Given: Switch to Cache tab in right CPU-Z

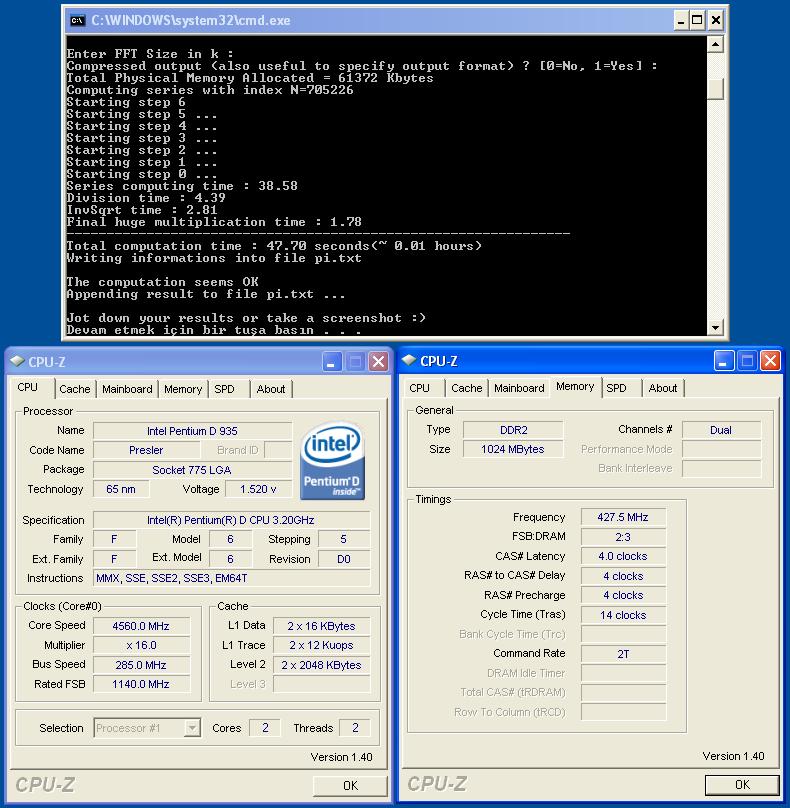Looking at the screenshot, I should tap(467, 388).
